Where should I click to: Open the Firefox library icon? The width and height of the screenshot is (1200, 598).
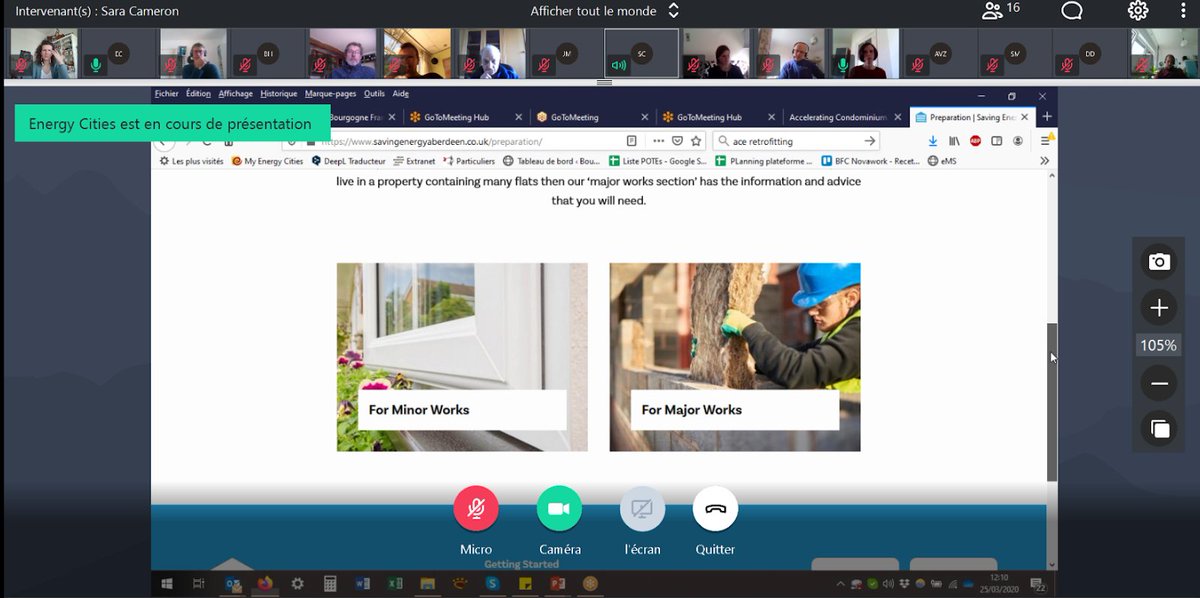pyautogui.click(x=955, y=141)
